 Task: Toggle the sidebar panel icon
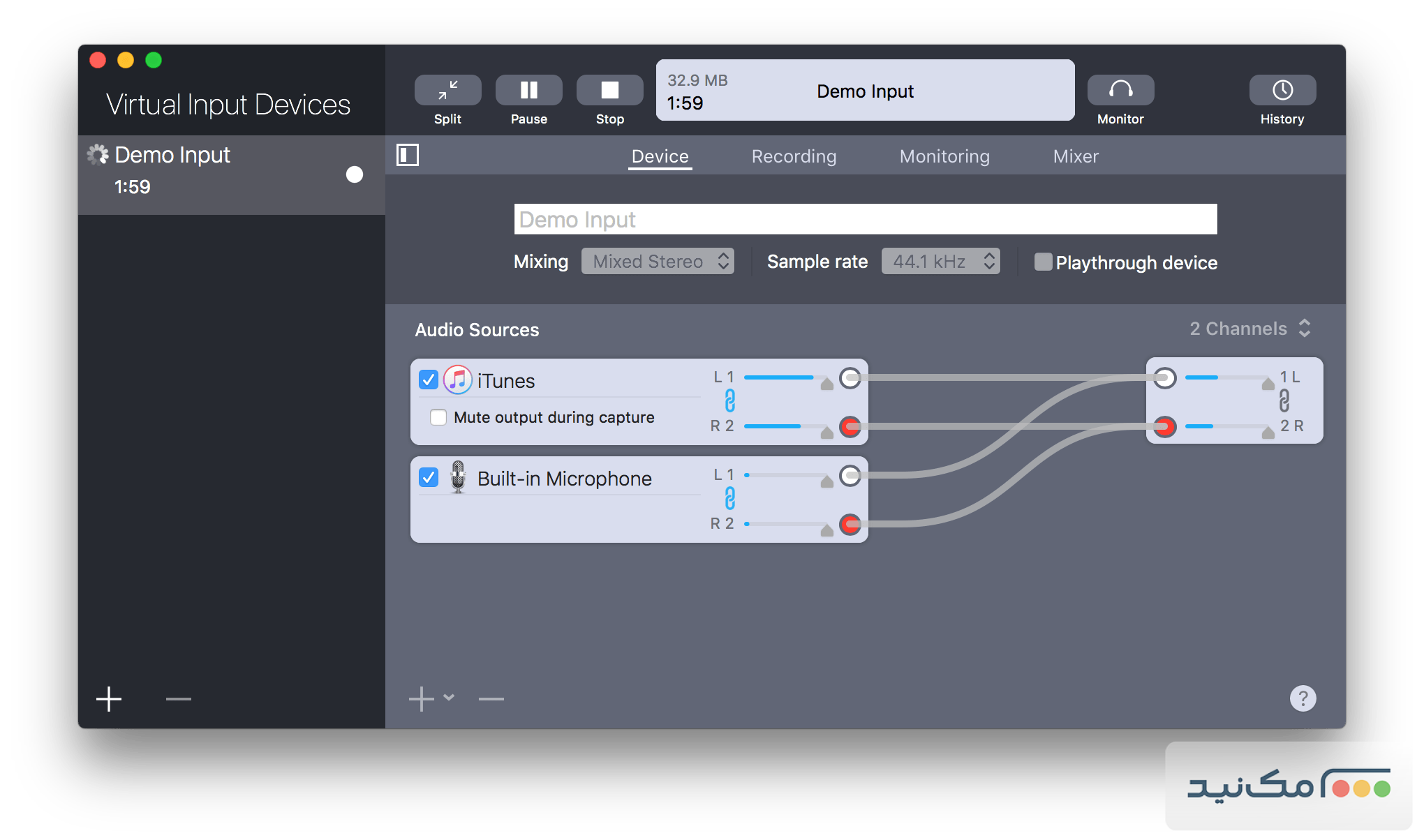[x=408, y=155]
